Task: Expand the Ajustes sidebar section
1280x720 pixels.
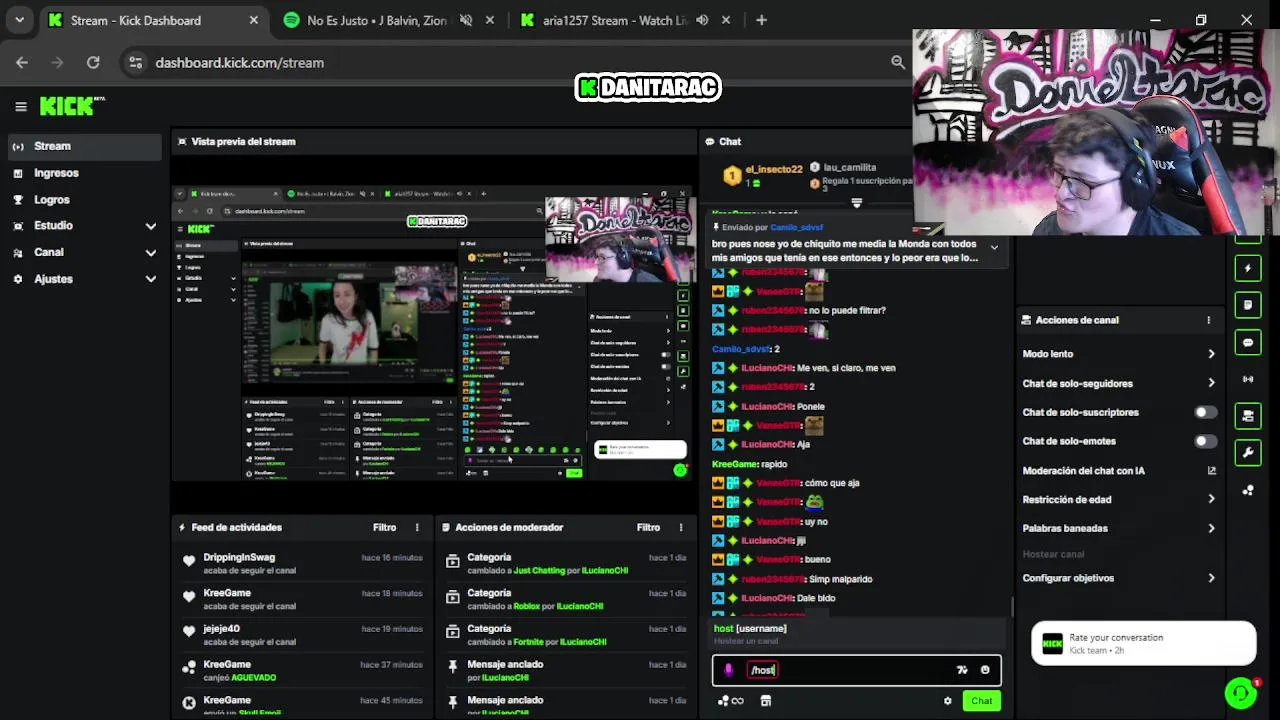Action: 84,279
